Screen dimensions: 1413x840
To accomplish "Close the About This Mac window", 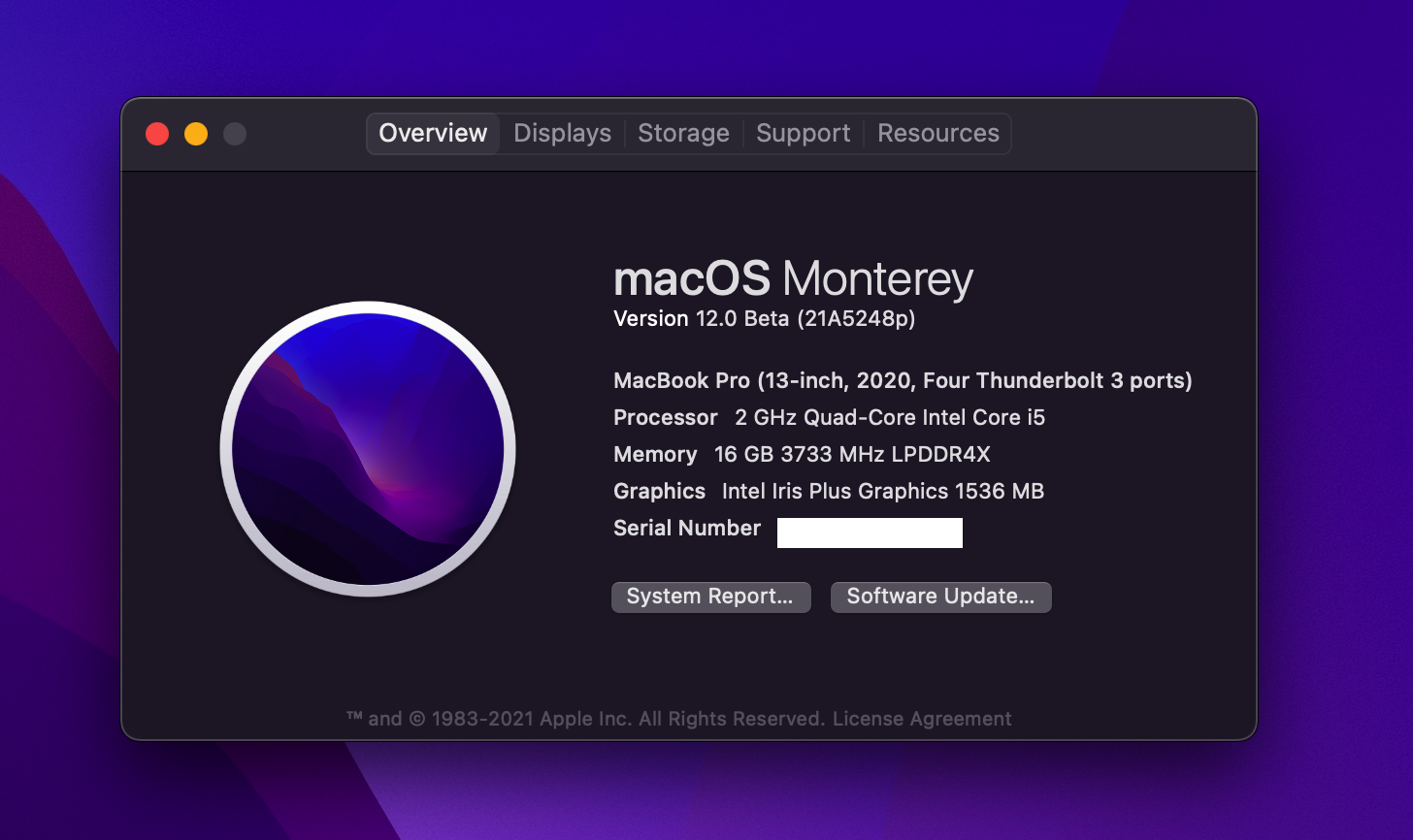I will click(157, 134).
